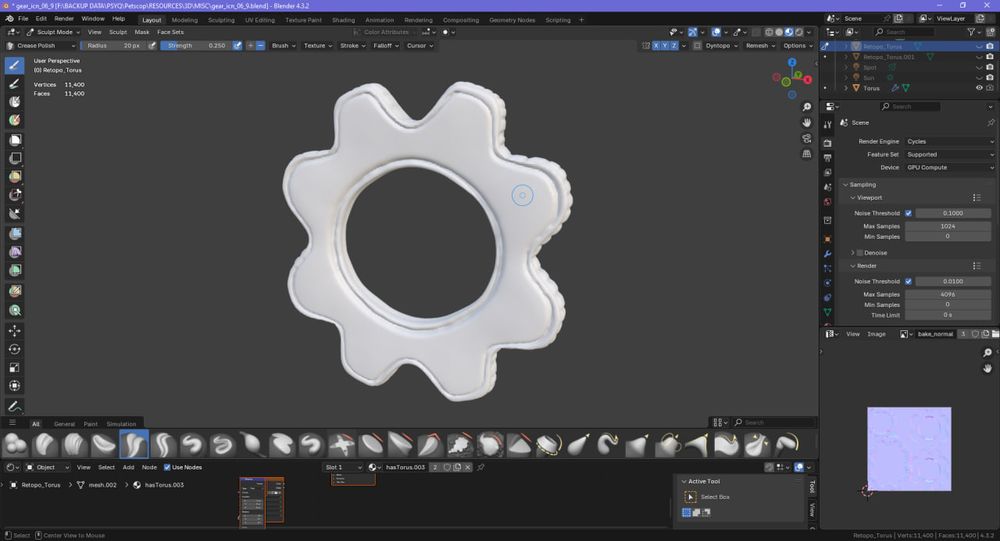1000x541 pixels.
Task: Open the Brush settings dropdown
Action: 284,46
